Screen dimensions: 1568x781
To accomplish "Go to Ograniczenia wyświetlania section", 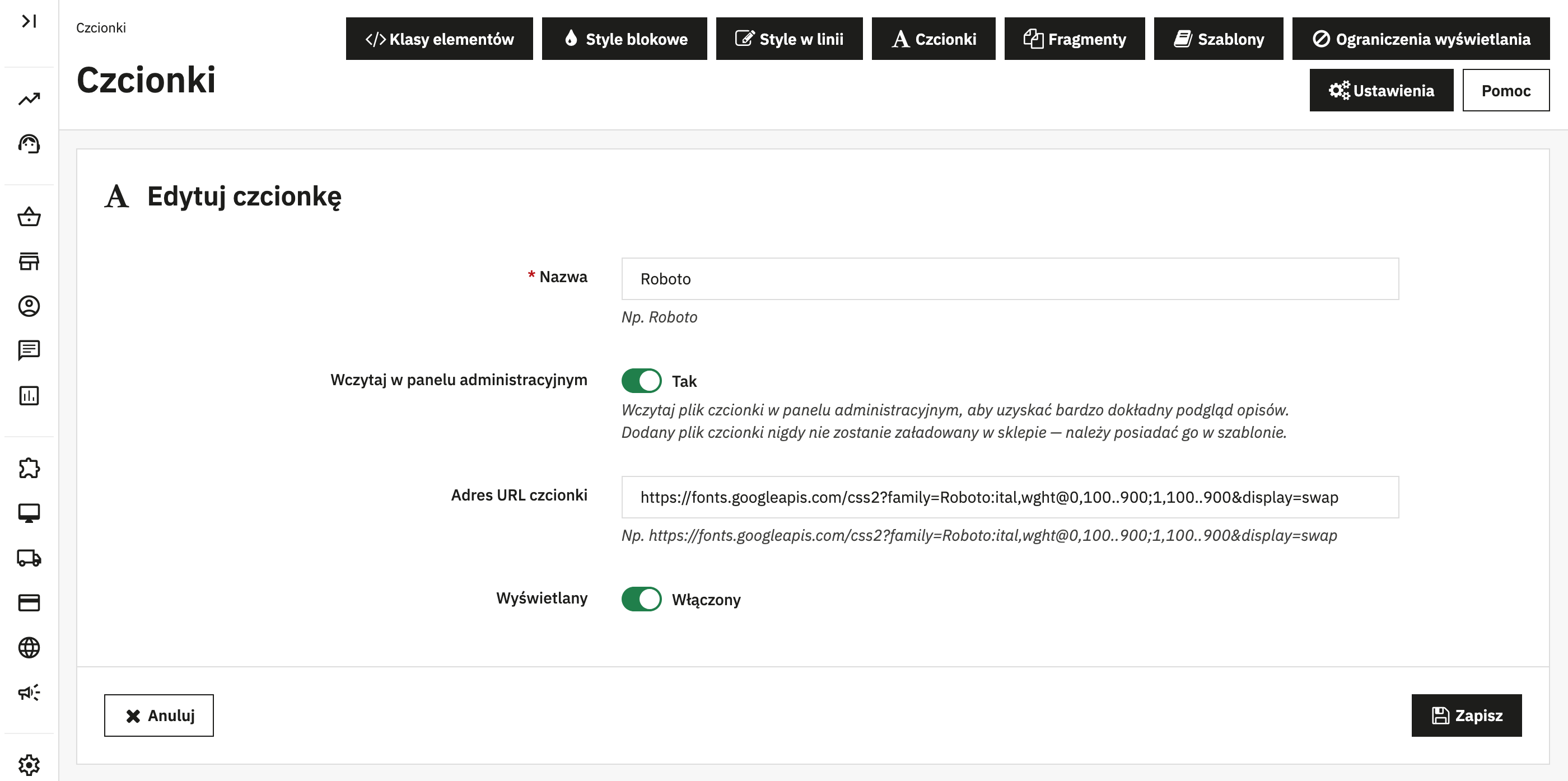I will tap(1420, 39).
